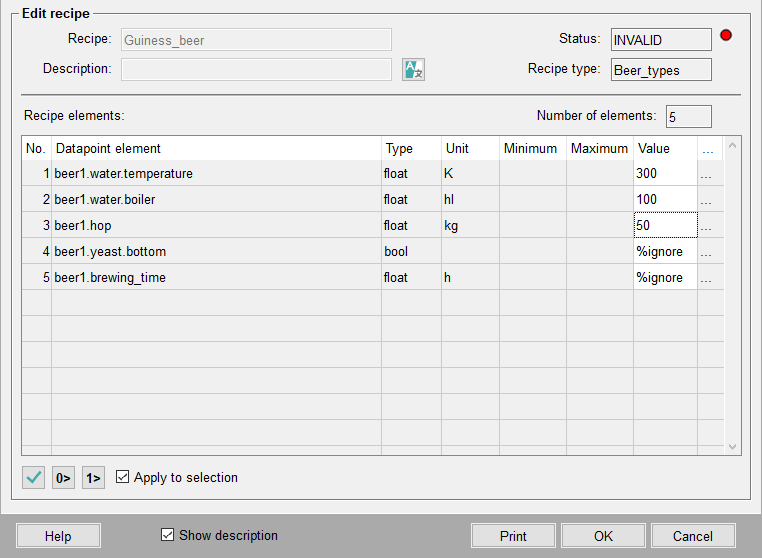Click the translate description icon
762x558 pixels.
click(413, 69)
